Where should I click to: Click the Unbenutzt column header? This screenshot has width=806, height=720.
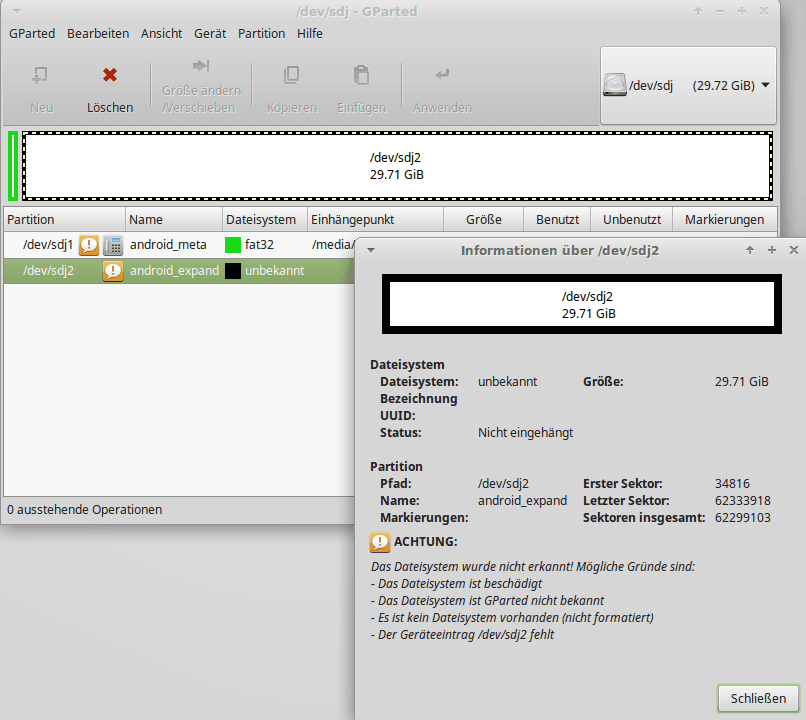click(632, 219)
